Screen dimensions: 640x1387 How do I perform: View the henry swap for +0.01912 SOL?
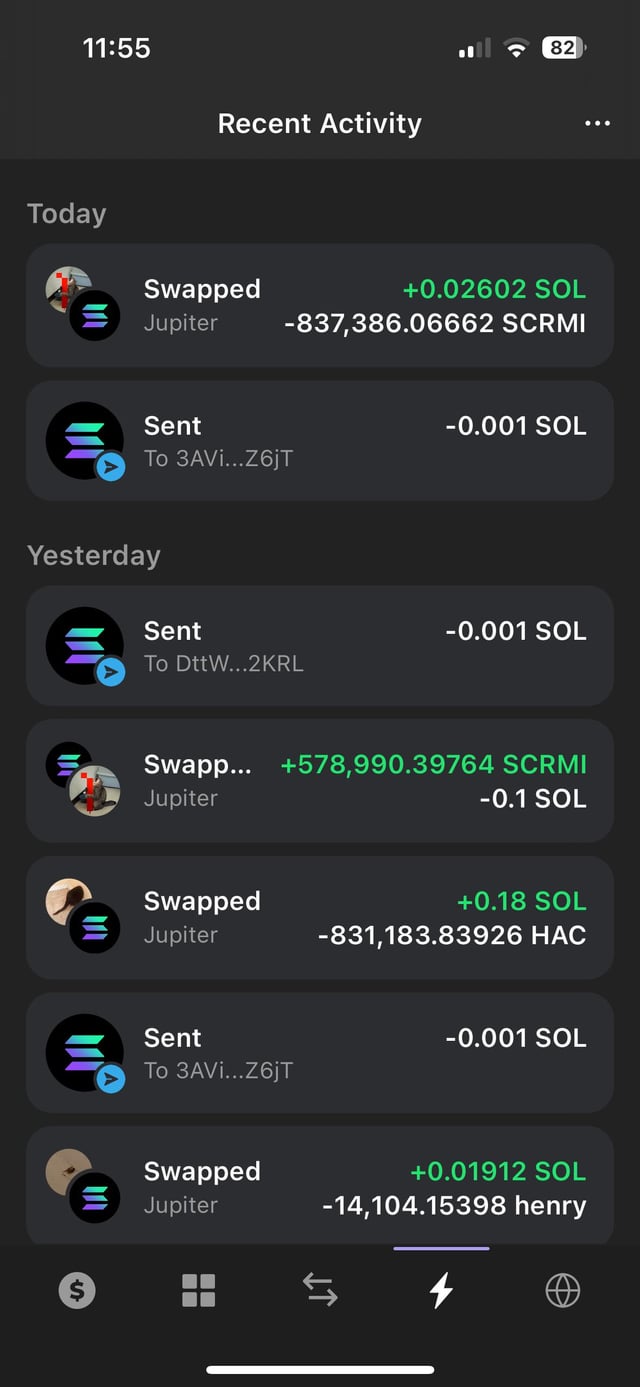pyautogui.click(x=320, y=1187)
